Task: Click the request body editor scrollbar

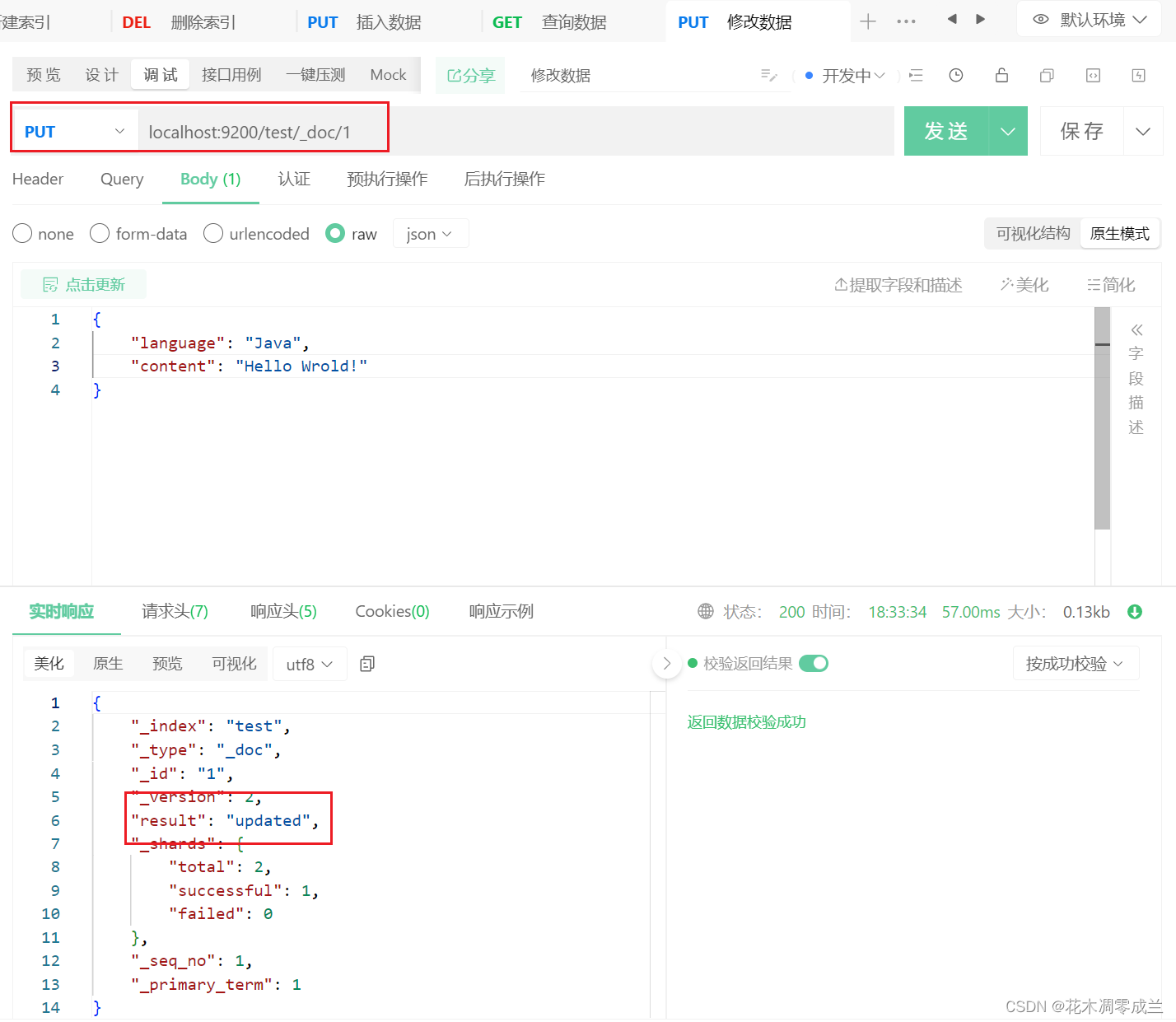Action: (x=1103, y=418)
